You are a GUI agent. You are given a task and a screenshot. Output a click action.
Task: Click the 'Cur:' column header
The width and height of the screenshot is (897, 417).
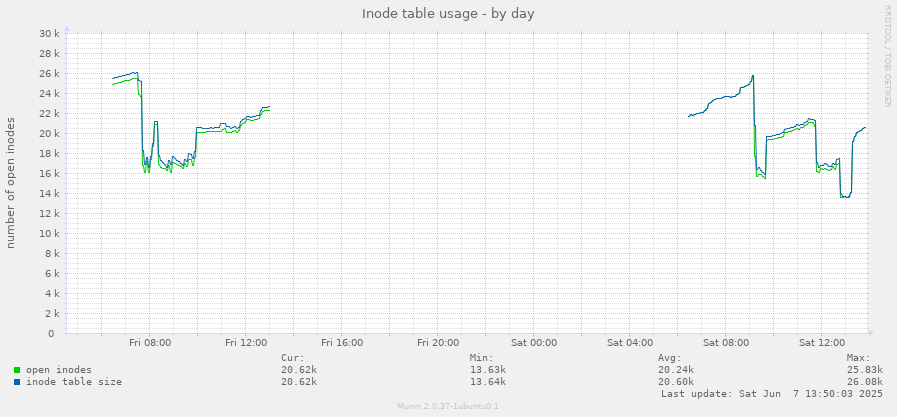click(x=293, y=358)
